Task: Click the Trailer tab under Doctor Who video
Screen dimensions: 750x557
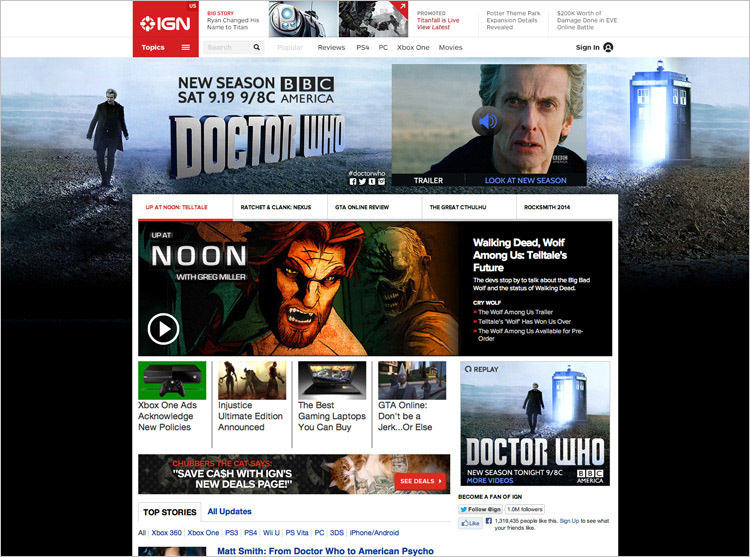Action: tap(428, 180)
